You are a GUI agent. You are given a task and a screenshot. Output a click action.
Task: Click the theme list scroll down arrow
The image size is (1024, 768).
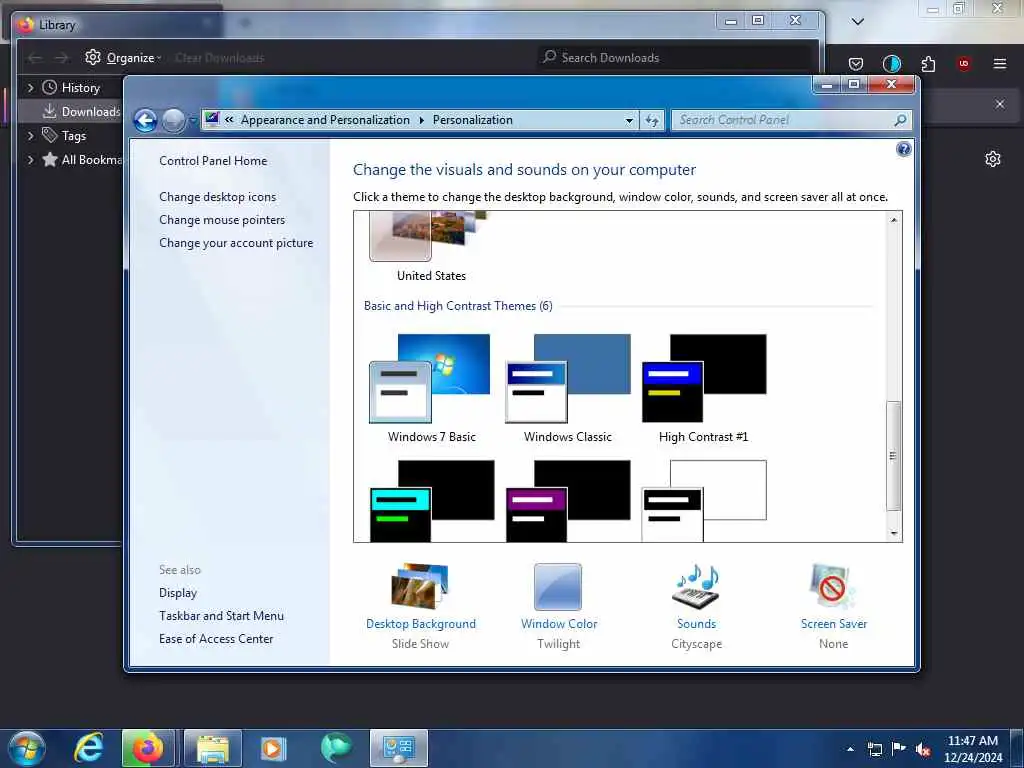click(893, 534)
